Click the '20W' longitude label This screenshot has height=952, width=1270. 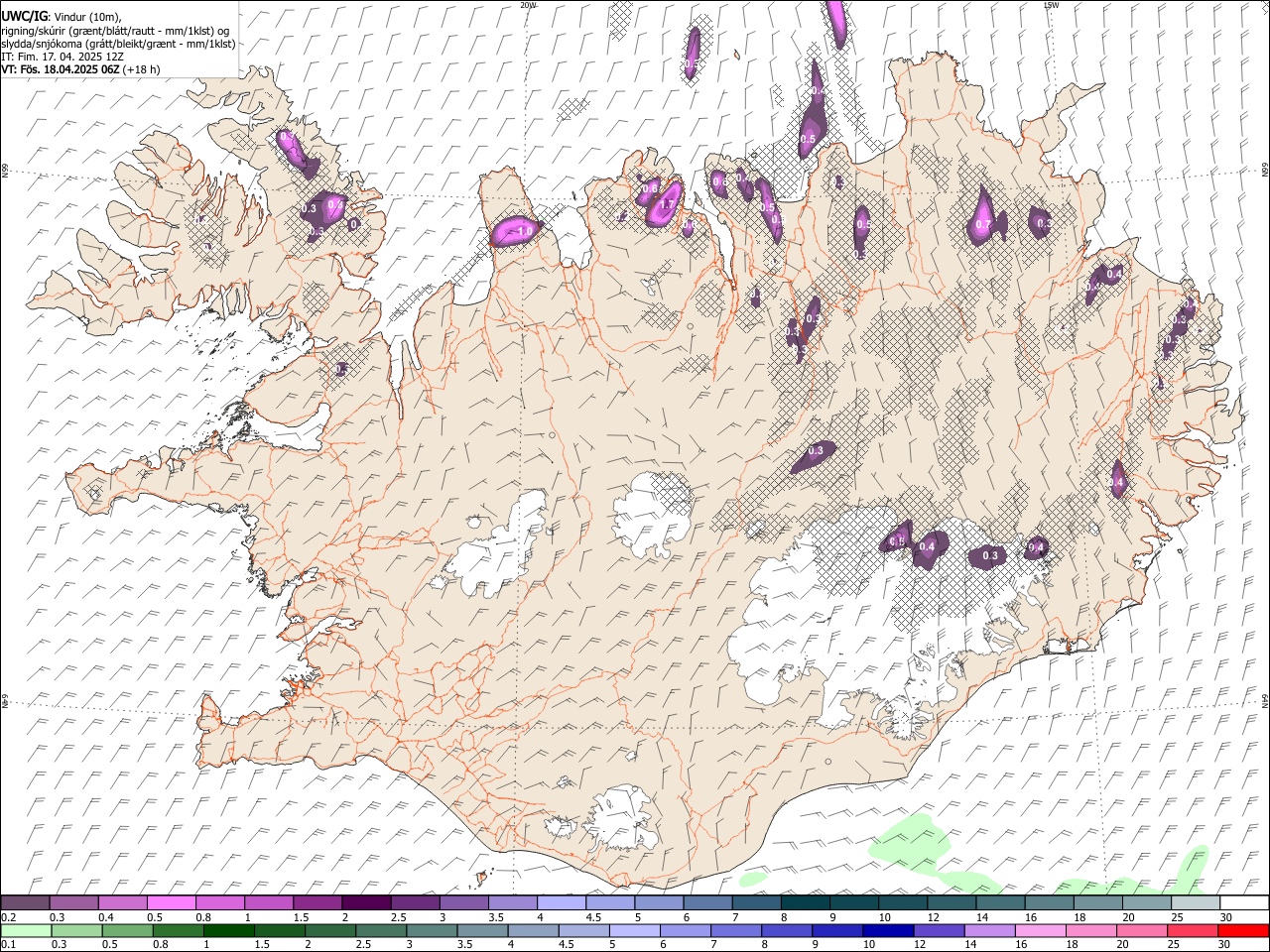click(x=528, y=5)
